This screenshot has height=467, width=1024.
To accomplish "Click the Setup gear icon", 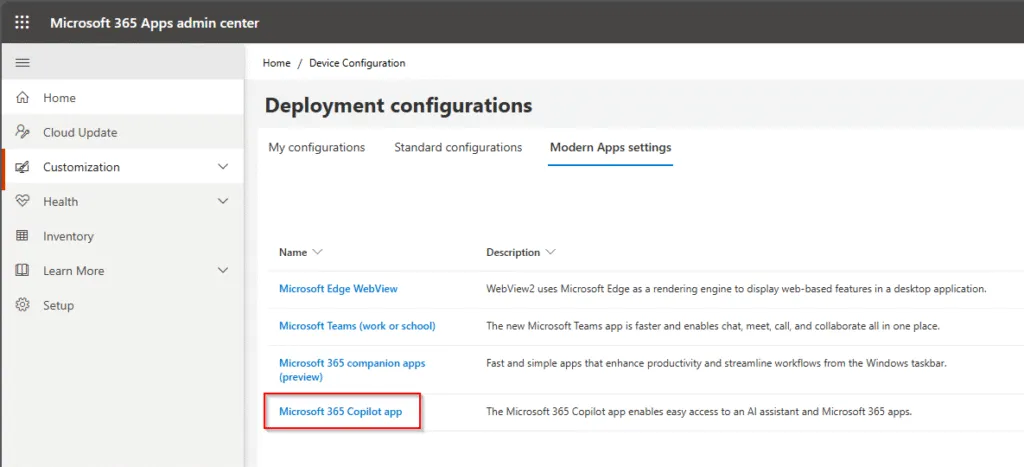I will point(22,305).
